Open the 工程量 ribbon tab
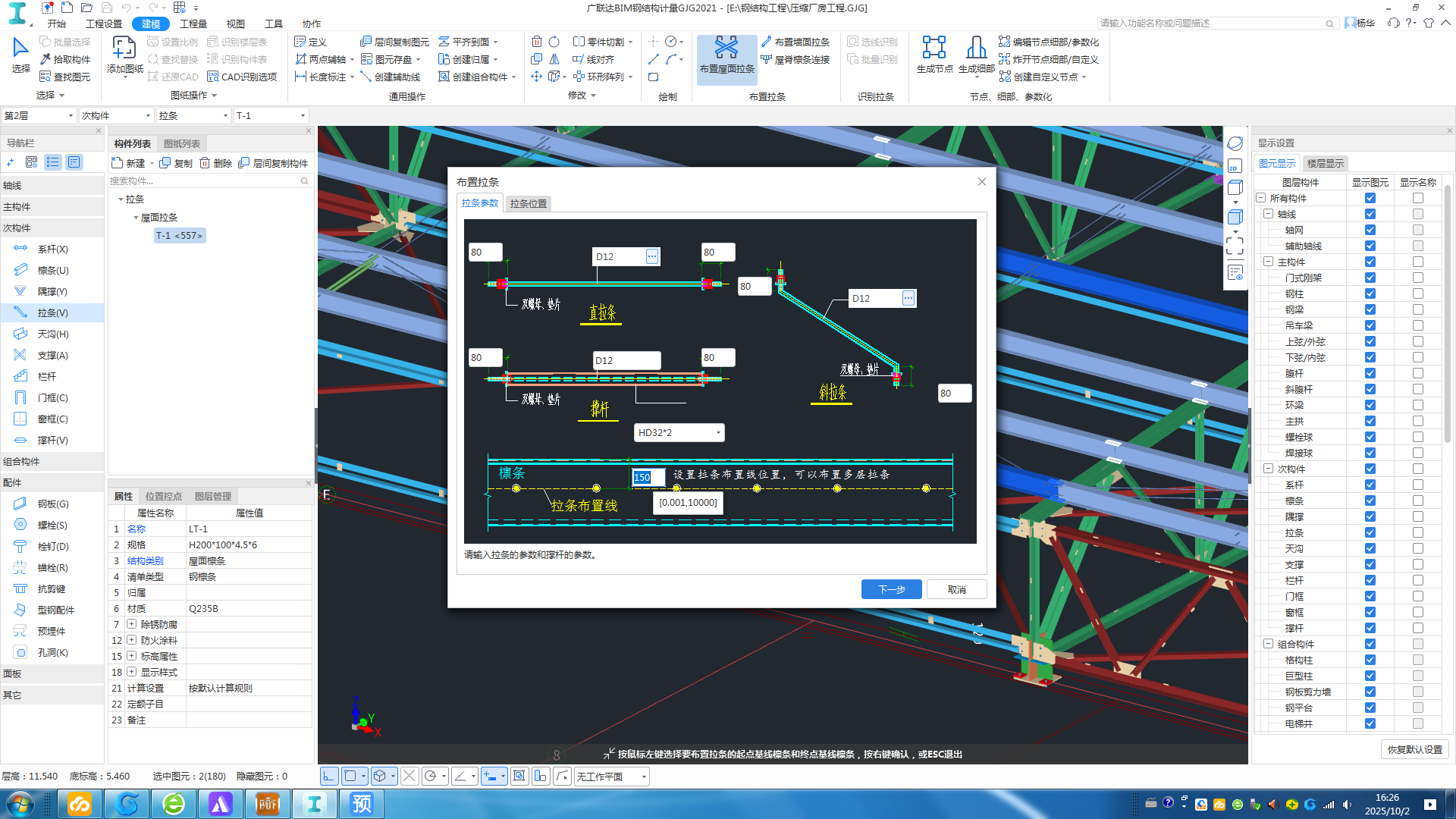 point(193,24)
